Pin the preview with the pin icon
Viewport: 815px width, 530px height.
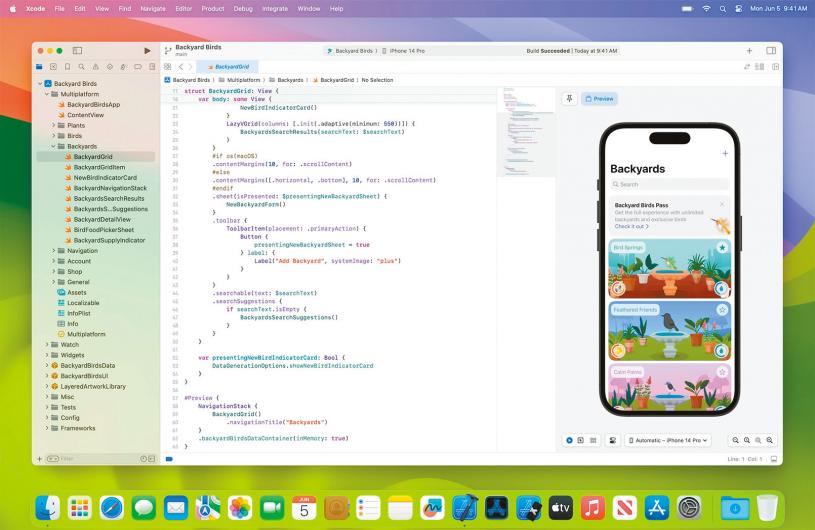[x=570, y=98]
